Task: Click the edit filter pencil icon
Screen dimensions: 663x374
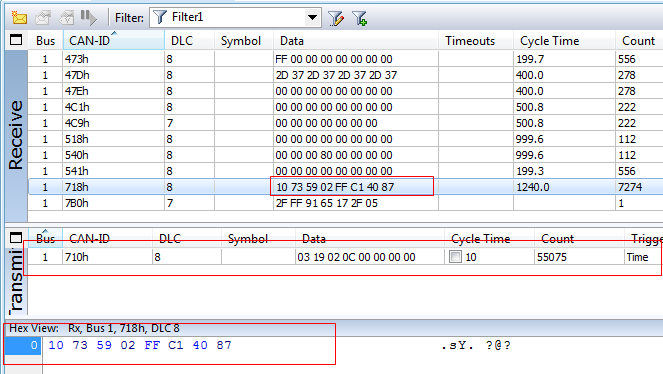Action: point(336,18)
